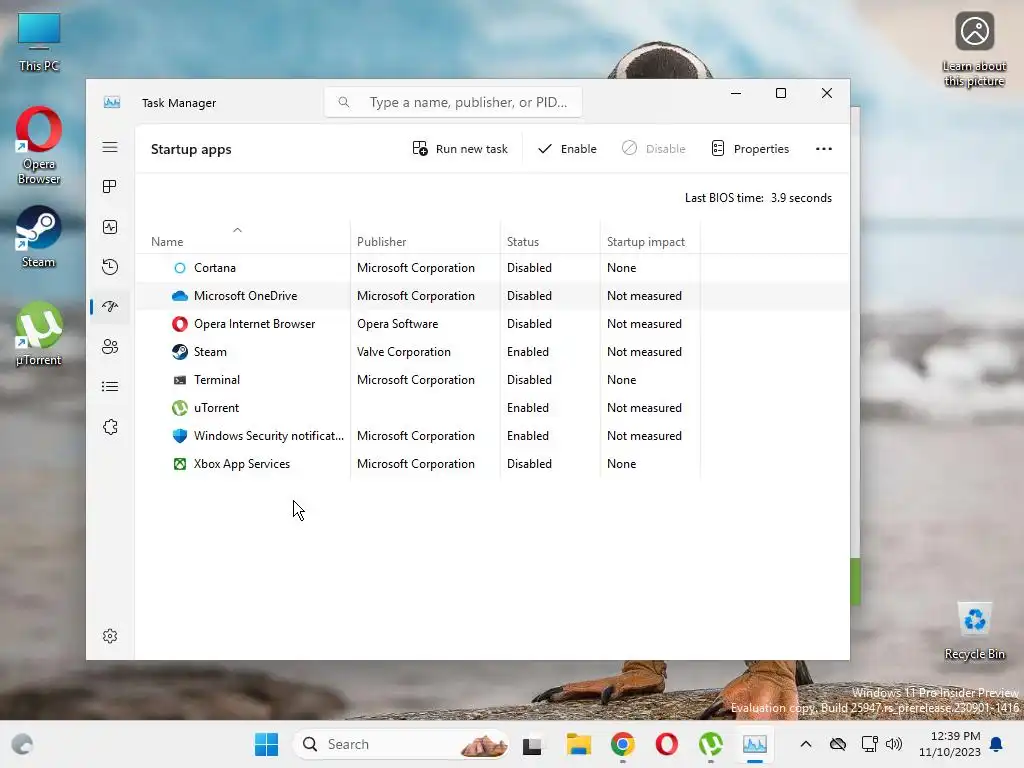Viewport: 1024px width, 768px height.
Task: Open Task Manager settings gear
Action: [110, 636]
